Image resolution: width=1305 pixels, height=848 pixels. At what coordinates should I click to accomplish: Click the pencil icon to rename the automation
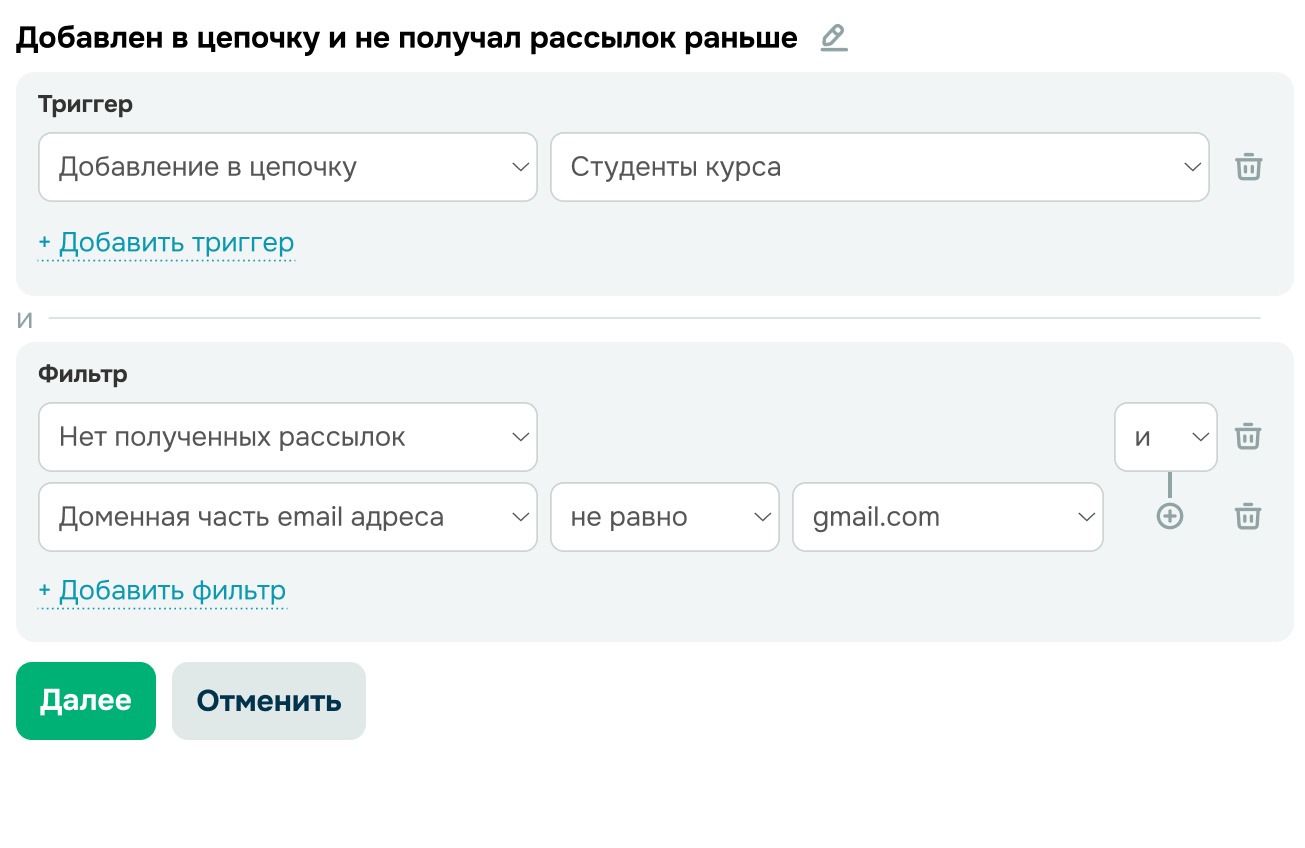coord(833,38)
